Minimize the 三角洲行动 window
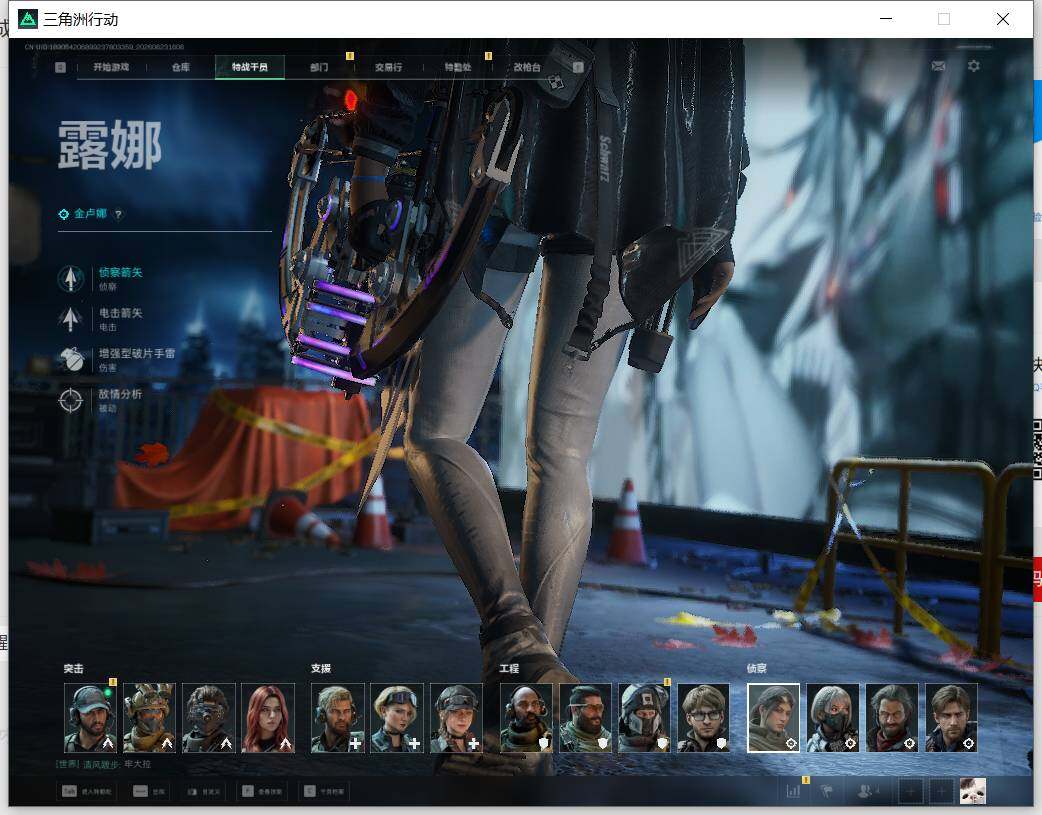The height and width of the screenshot is (815, 1042). click(886, 19)
